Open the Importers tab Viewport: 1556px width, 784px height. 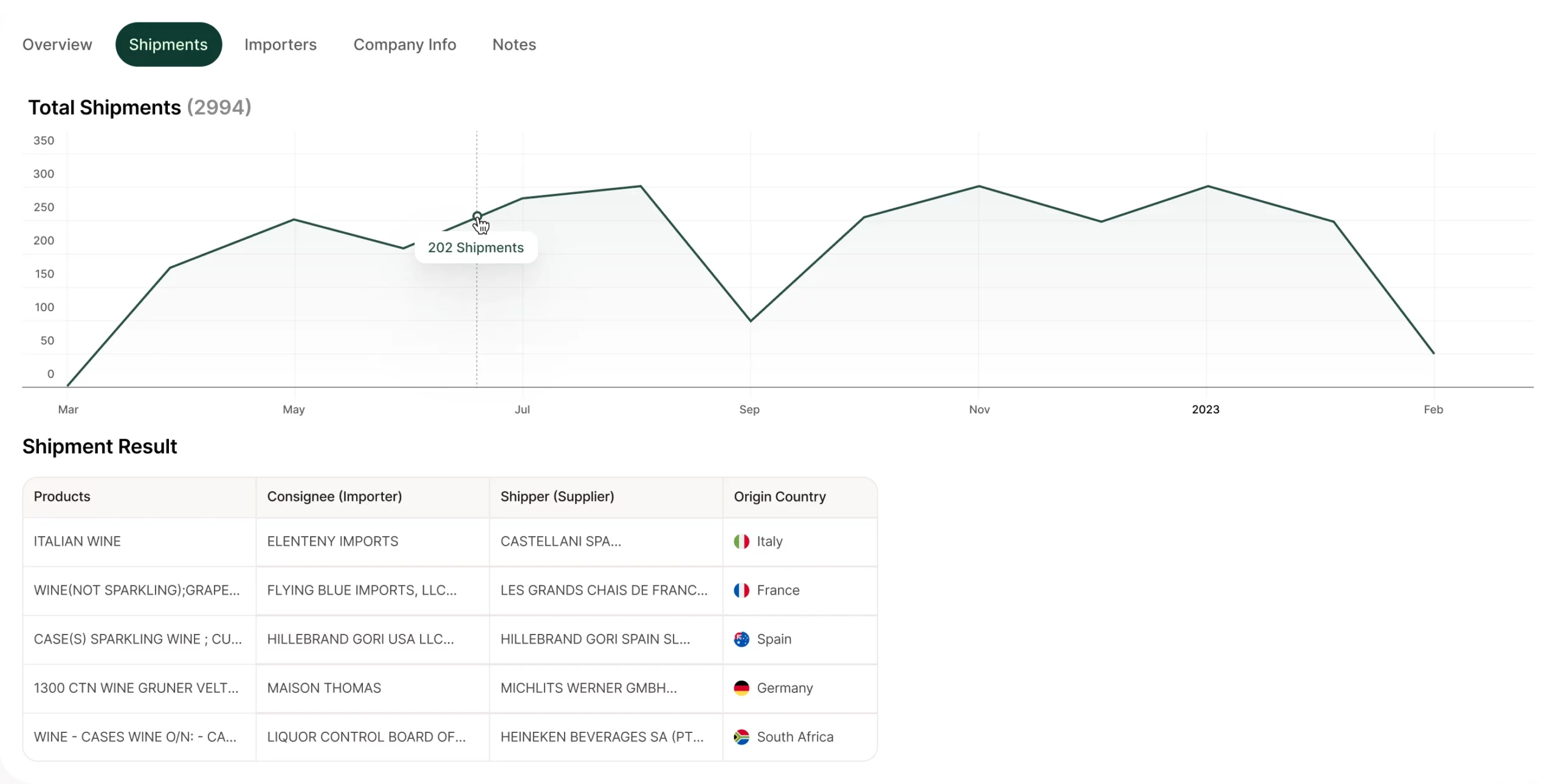(x=280, y=44)
